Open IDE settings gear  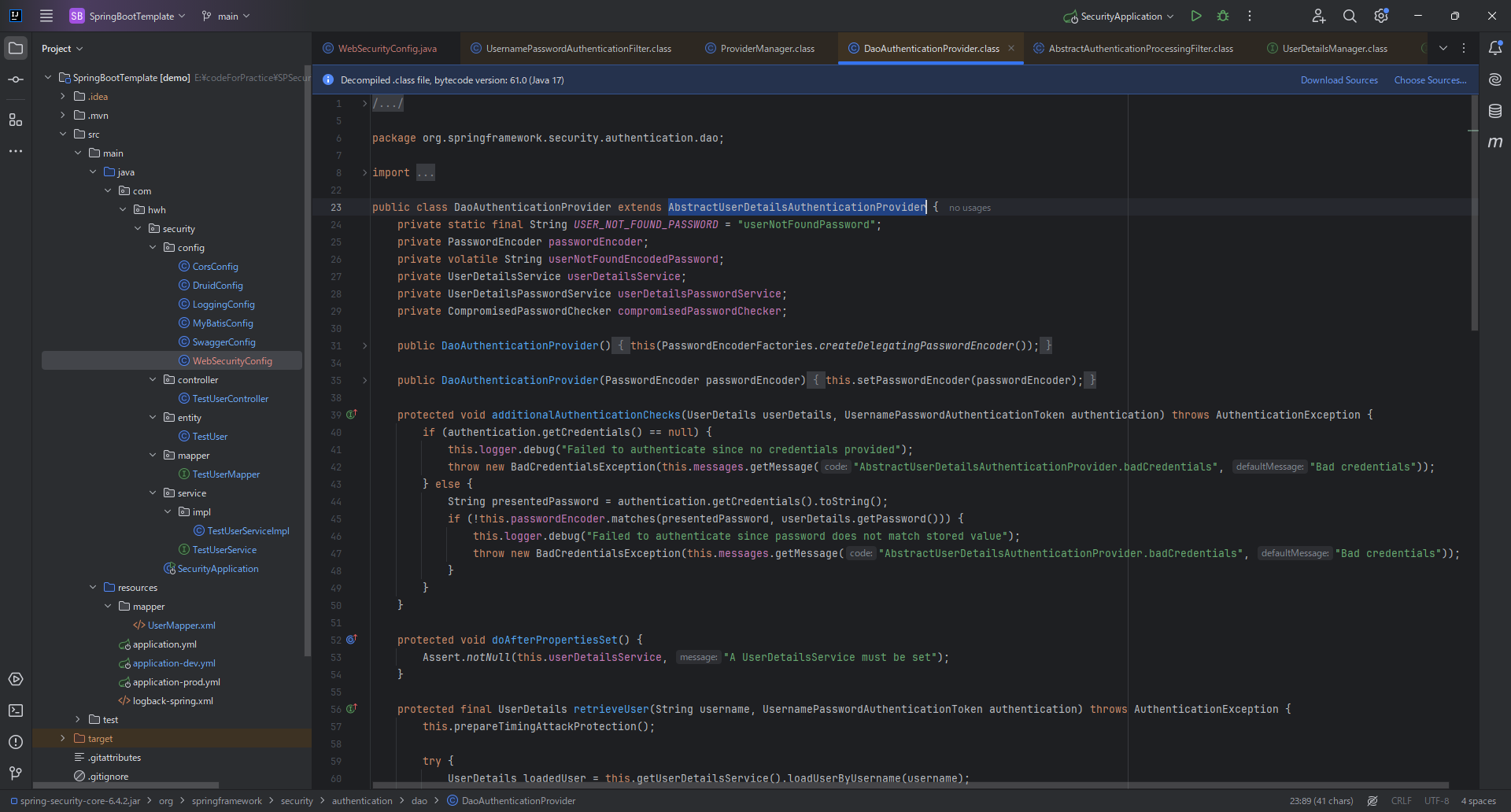point(1381,16)
